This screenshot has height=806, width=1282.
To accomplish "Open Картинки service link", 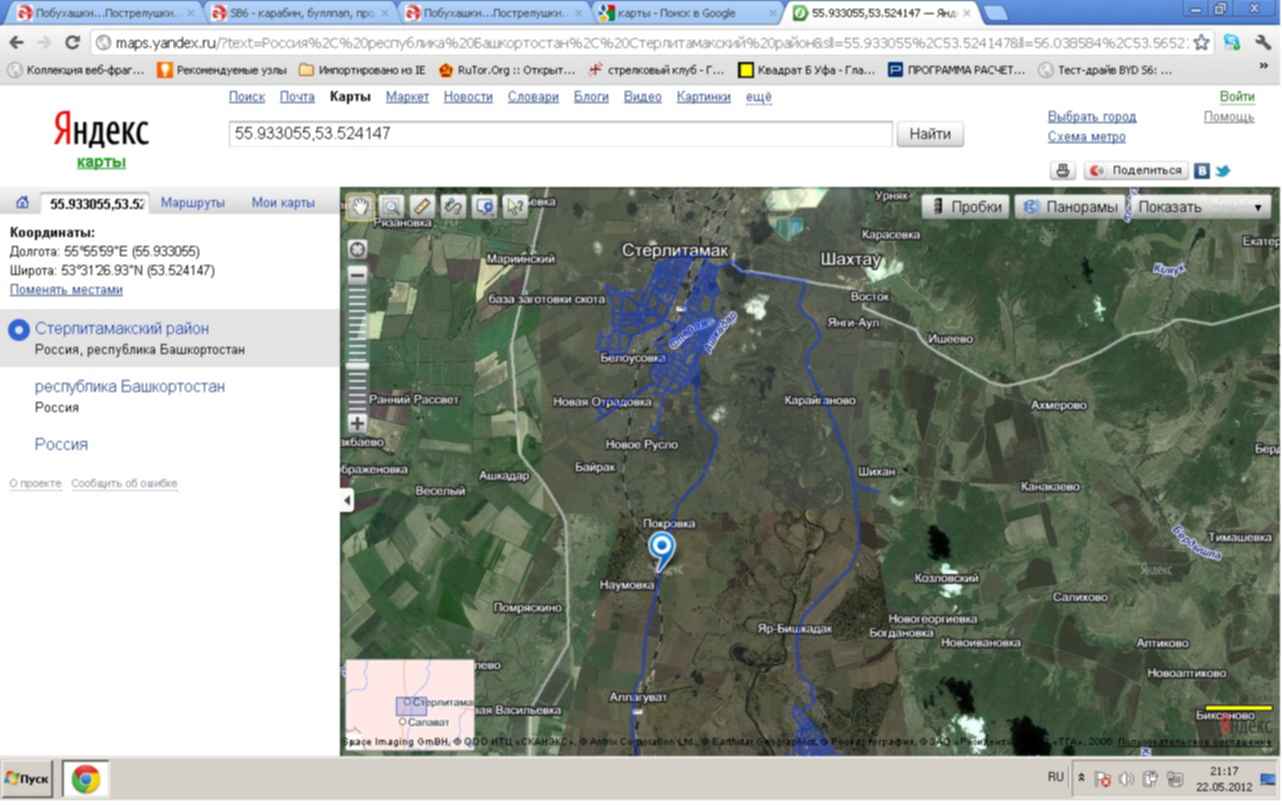I will 703,97.
